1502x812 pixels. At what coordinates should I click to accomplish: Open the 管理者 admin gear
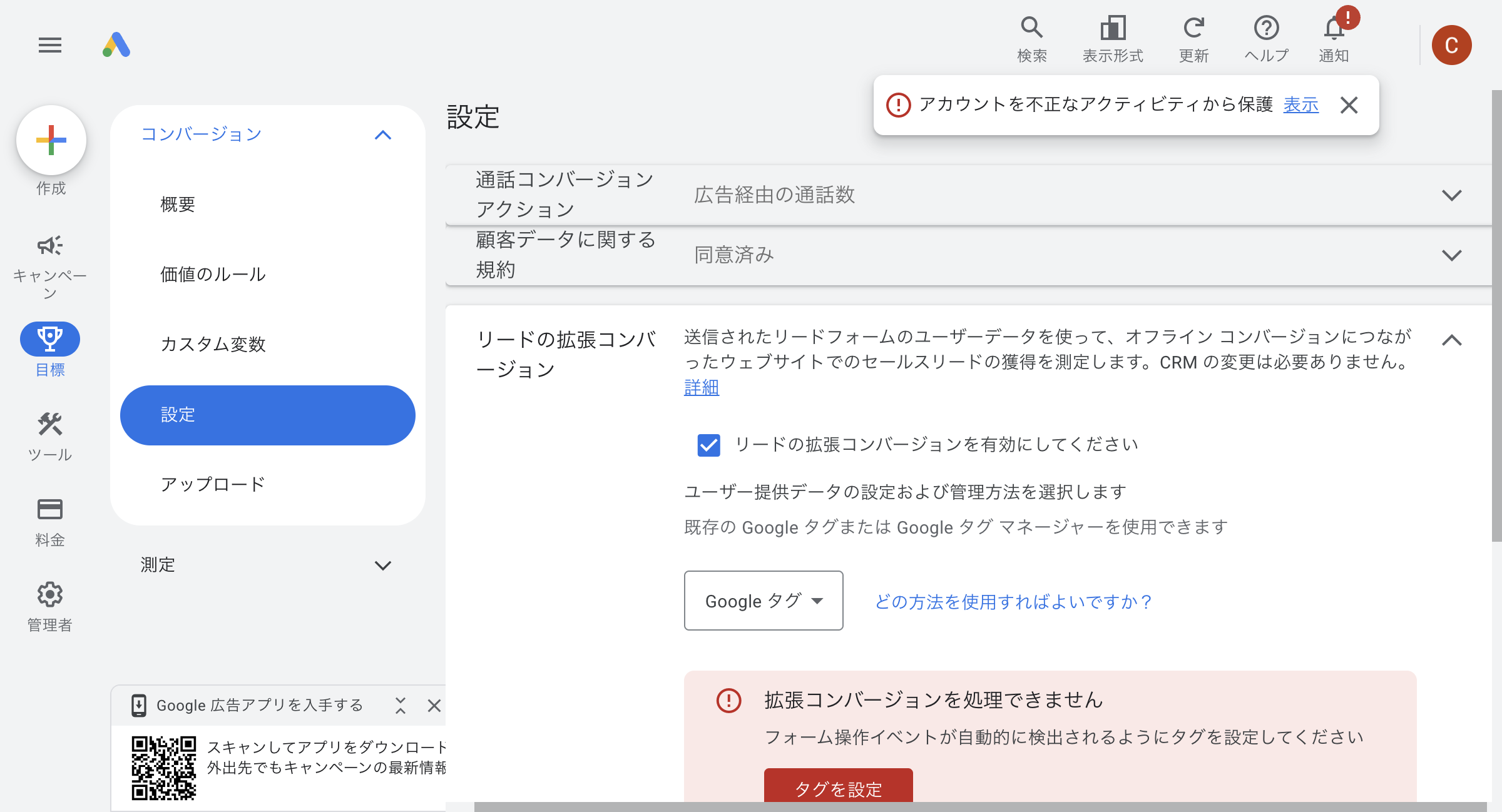(50, 607)
